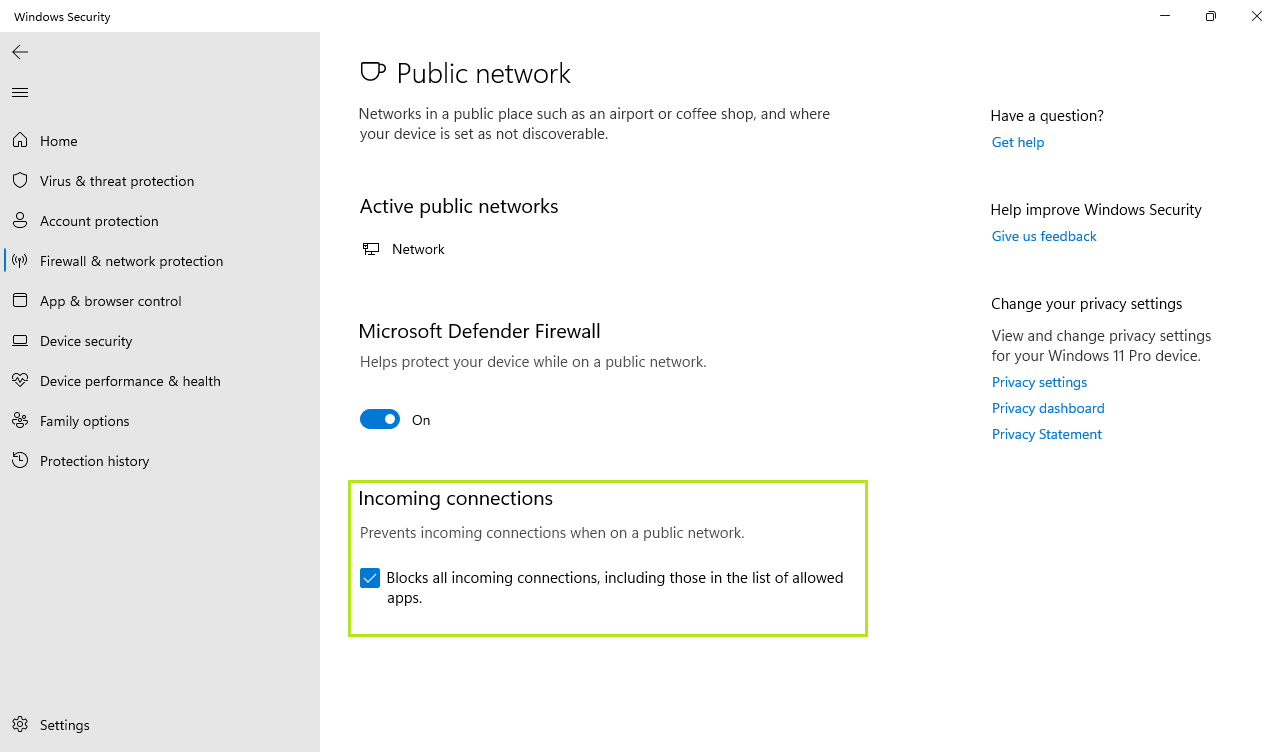
Task: Click the network computer icon beside Network
Action: tap(371, 249)
